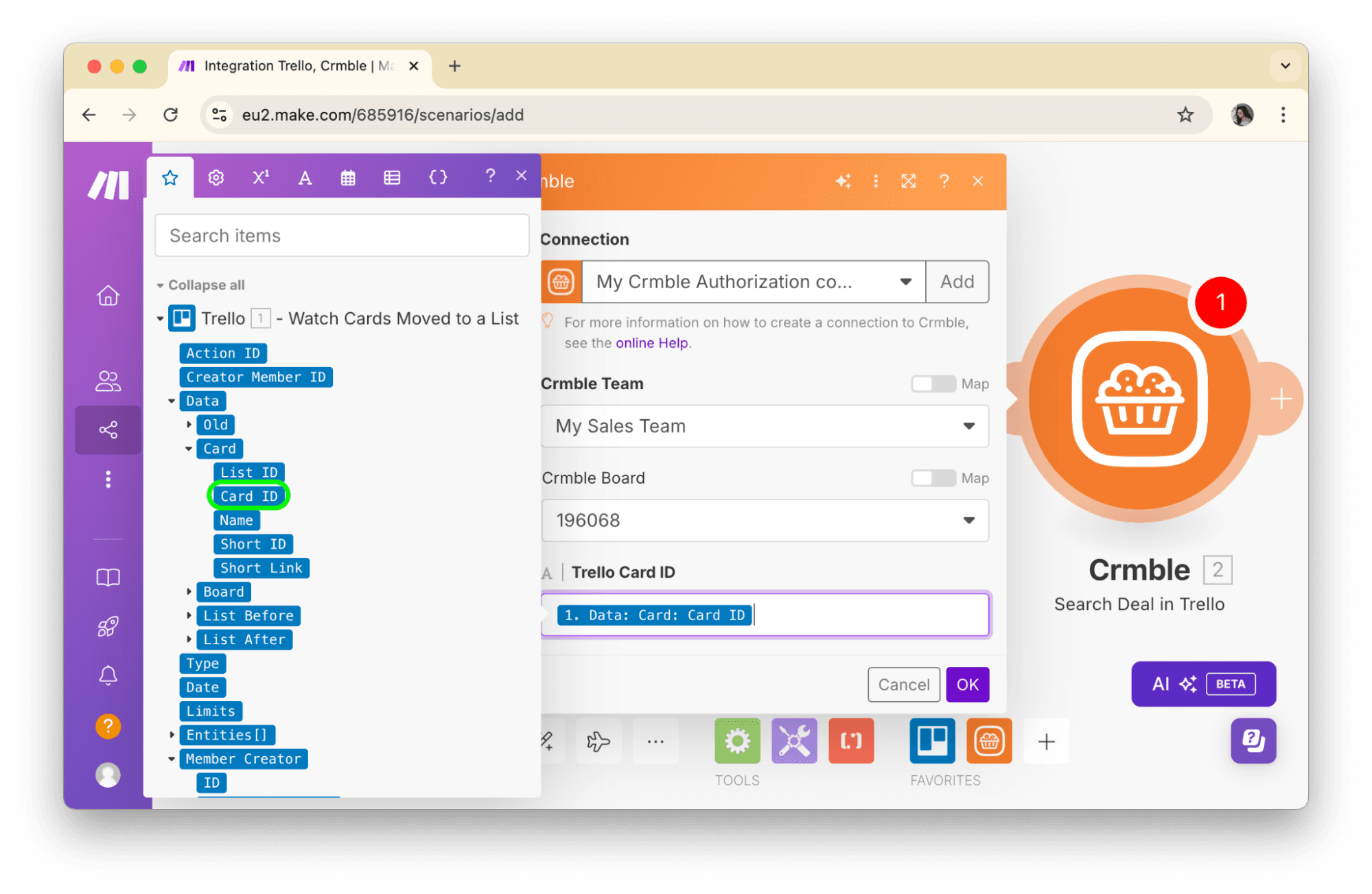This screenshot has height=894, width=1372.
Task: Collapse the Card tree node
Action: click(189, 449)
